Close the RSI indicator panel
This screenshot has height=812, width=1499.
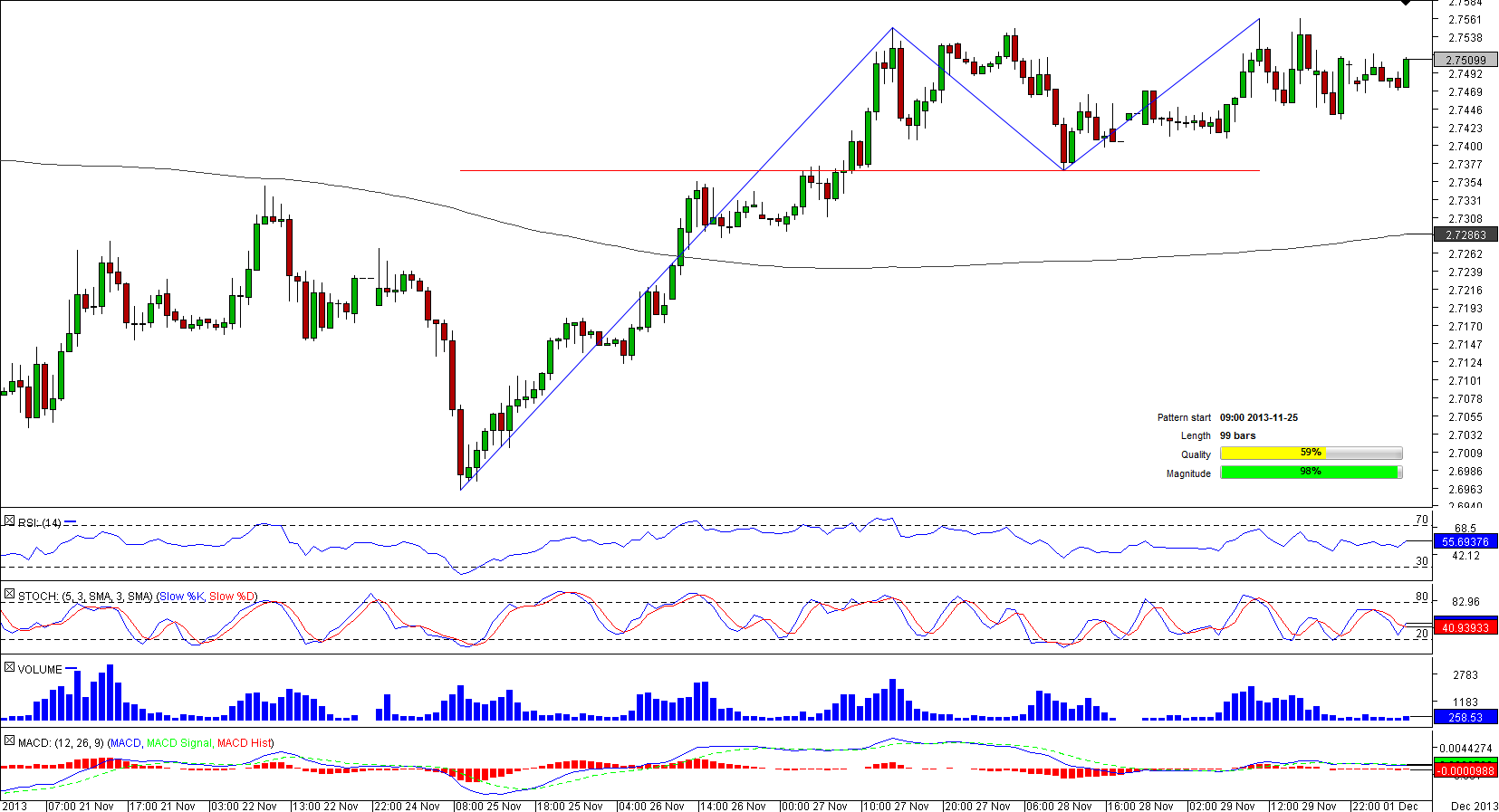pos(9,521)
